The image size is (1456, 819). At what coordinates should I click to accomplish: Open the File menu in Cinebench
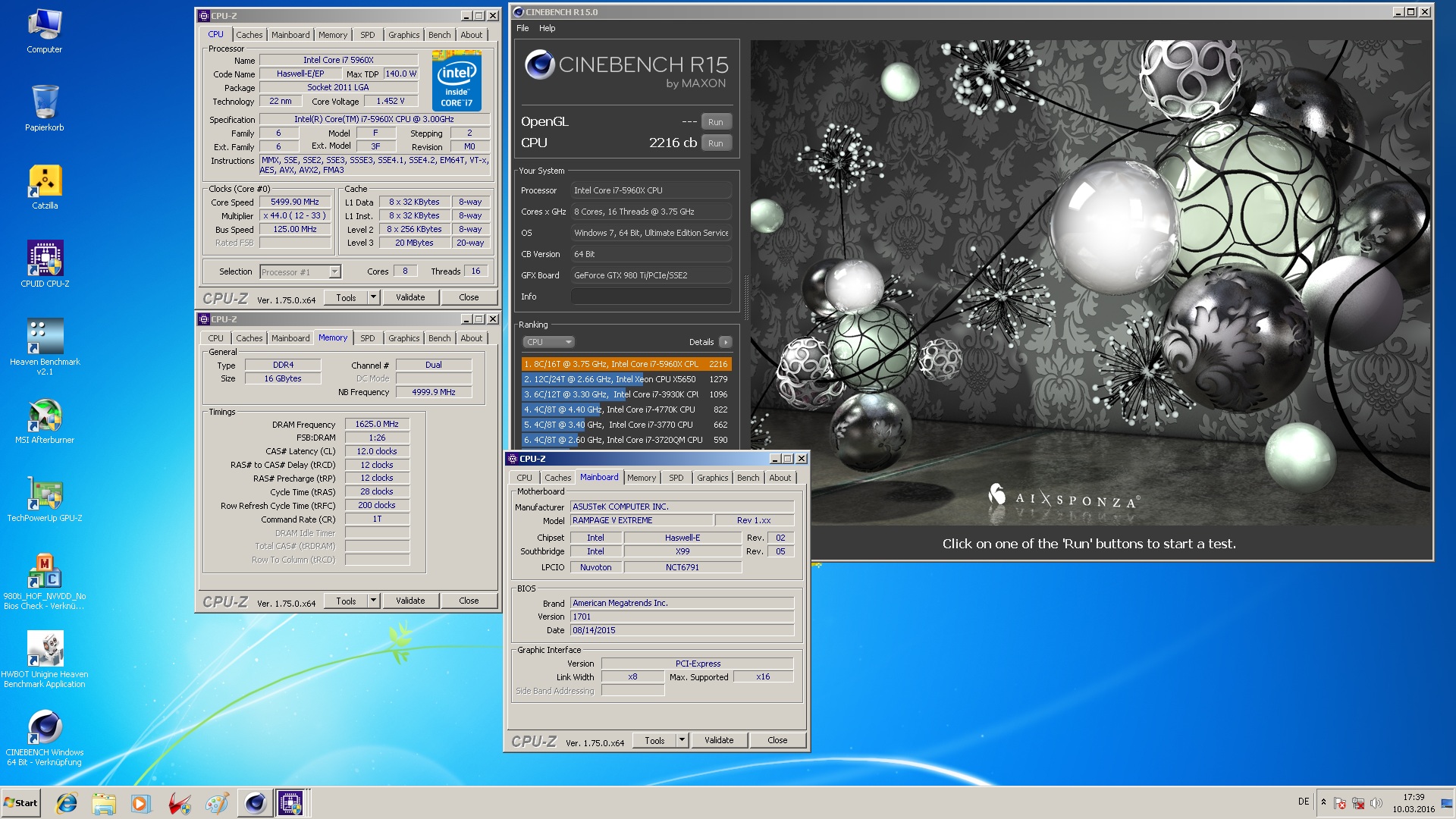tap(522, 28)
